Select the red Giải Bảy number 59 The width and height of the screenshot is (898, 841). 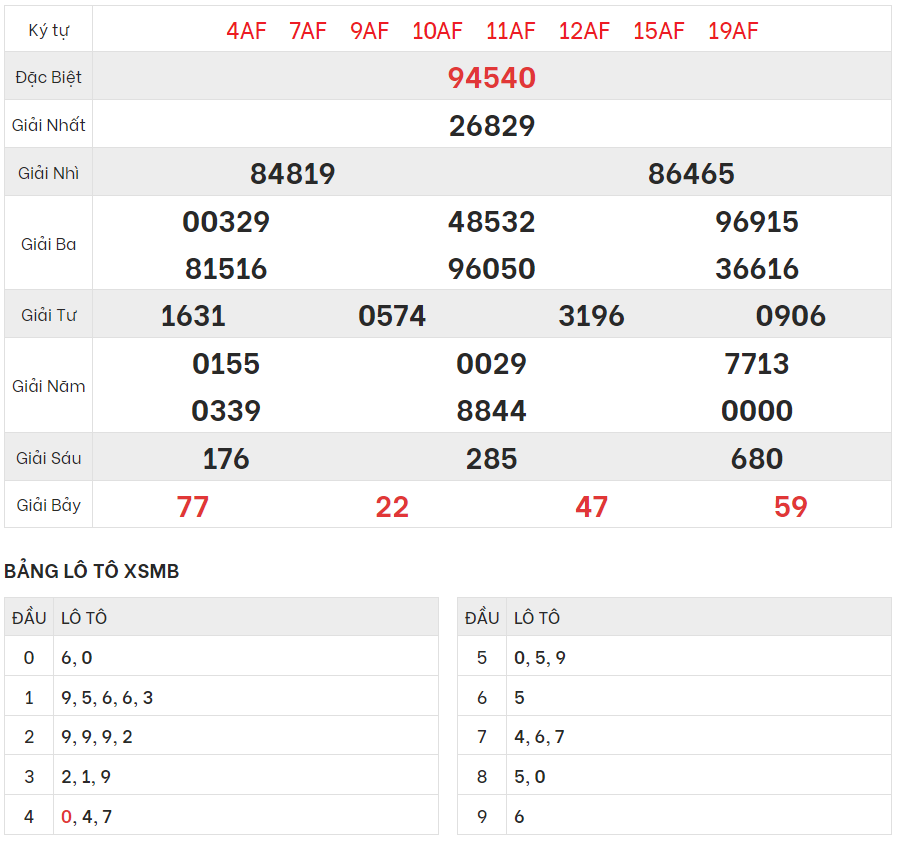(x=790, y=507)
